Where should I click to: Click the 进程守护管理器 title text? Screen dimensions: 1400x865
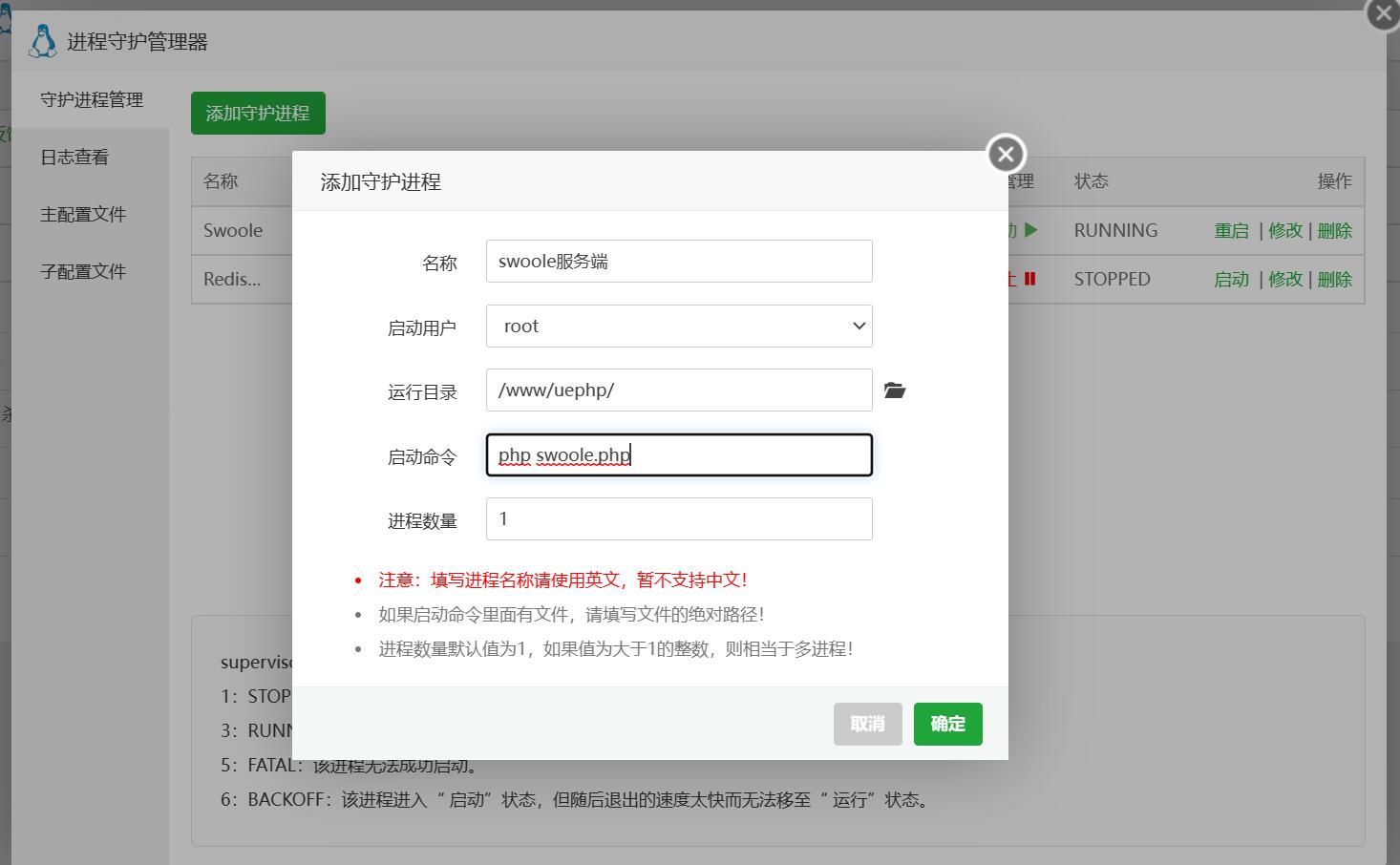pos(138,42)
